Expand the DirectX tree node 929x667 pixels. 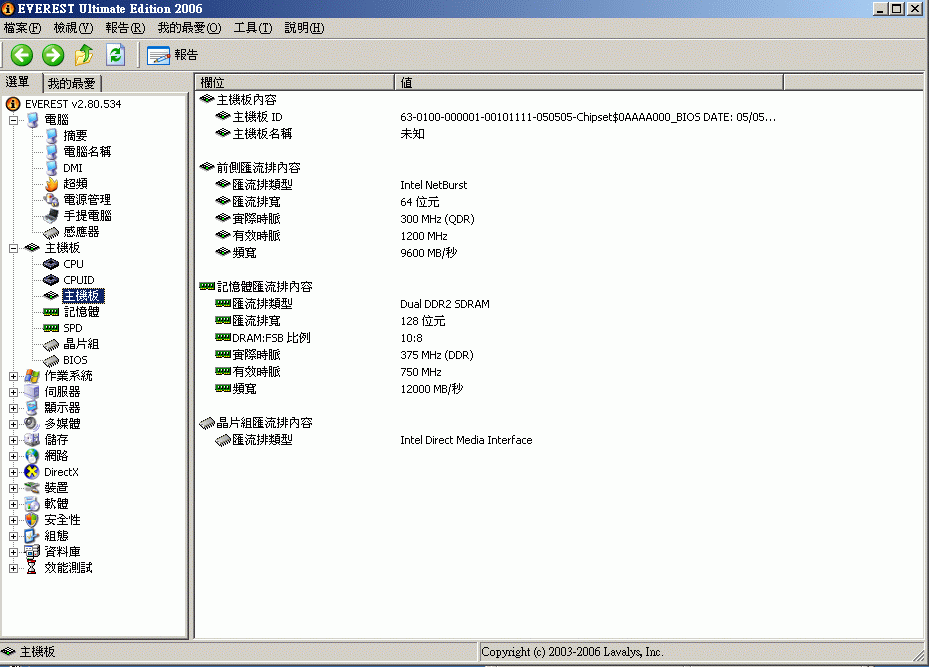point(14,472)
